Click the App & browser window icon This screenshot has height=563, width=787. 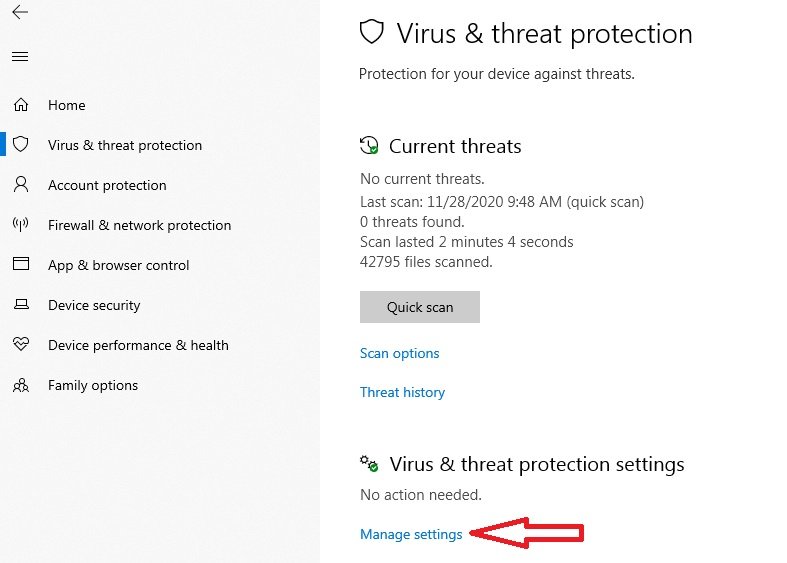tap(21, 264)
